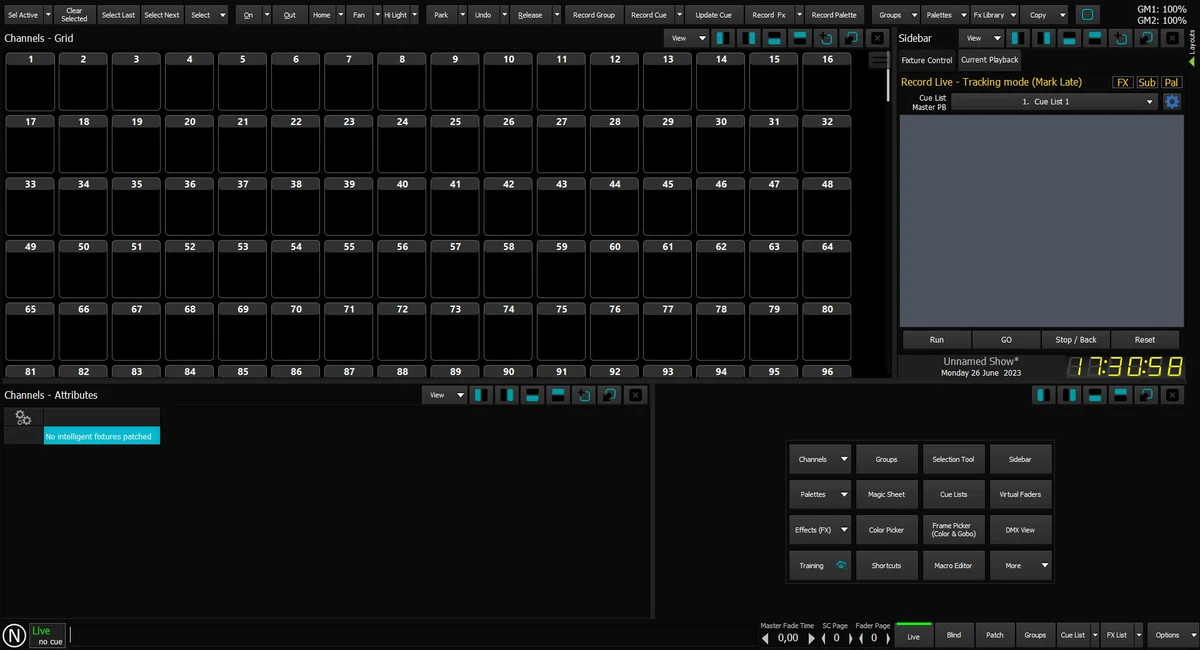
Task: Detach Channels Attributes panel to floating window
Action: point(609,395)
